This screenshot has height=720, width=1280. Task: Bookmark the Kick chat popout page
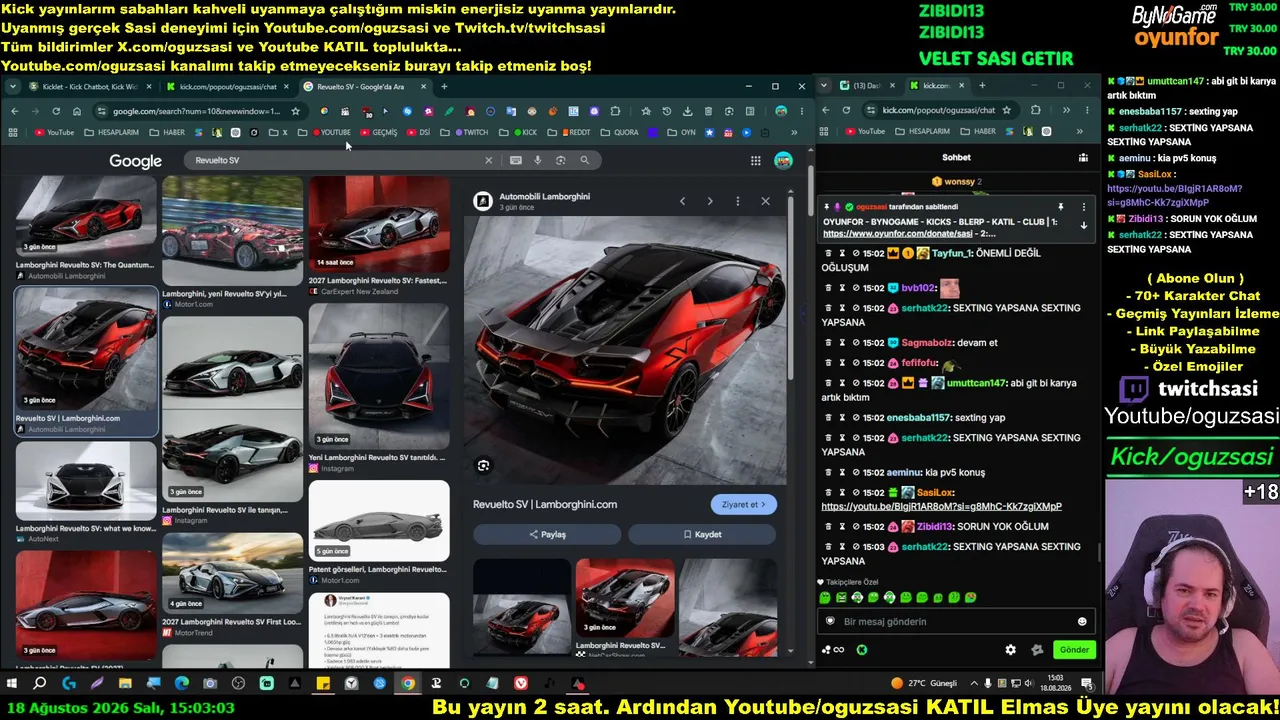[1006, 110]
